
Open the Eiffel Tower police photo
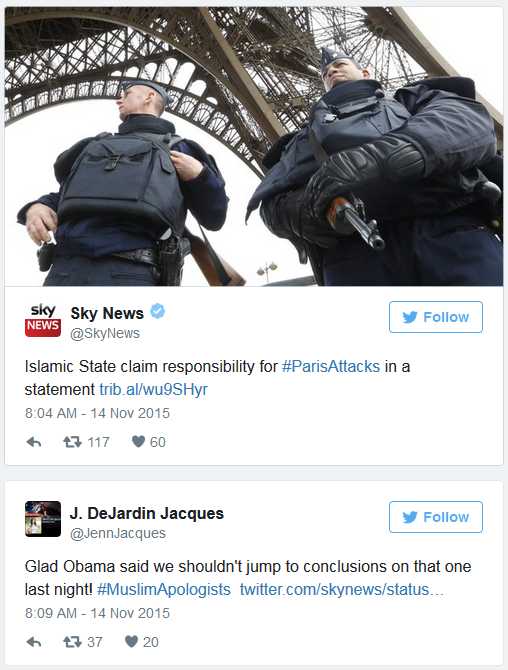click(254, 147)
